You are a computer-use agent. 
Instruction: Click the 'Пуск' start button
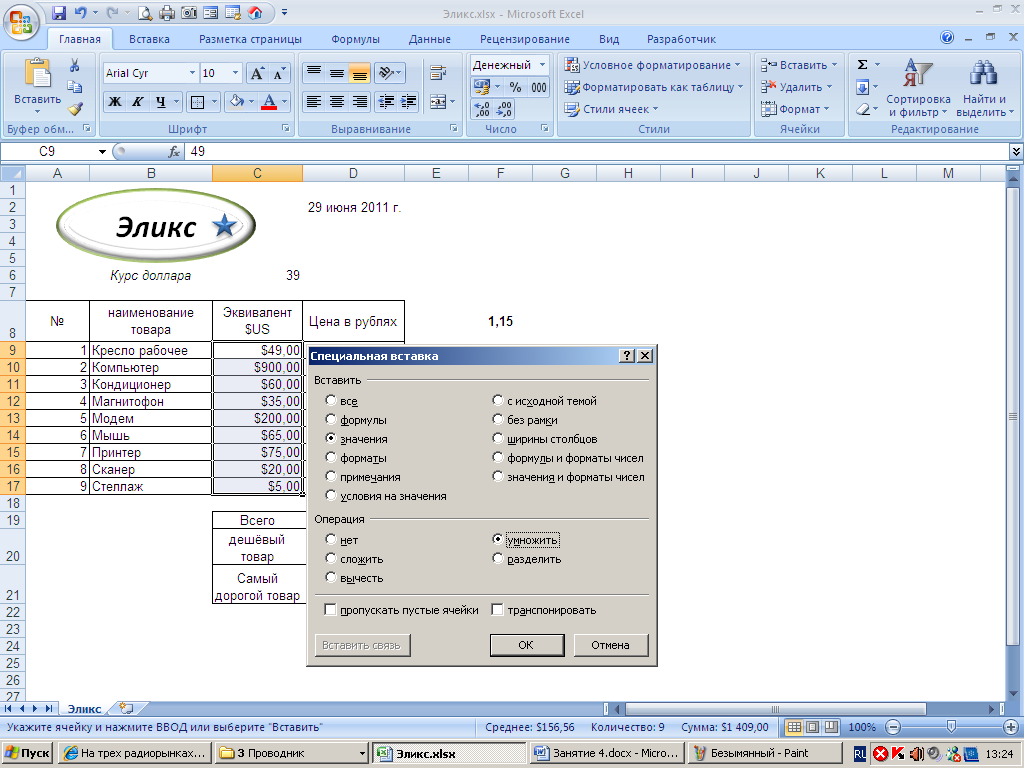27,753
